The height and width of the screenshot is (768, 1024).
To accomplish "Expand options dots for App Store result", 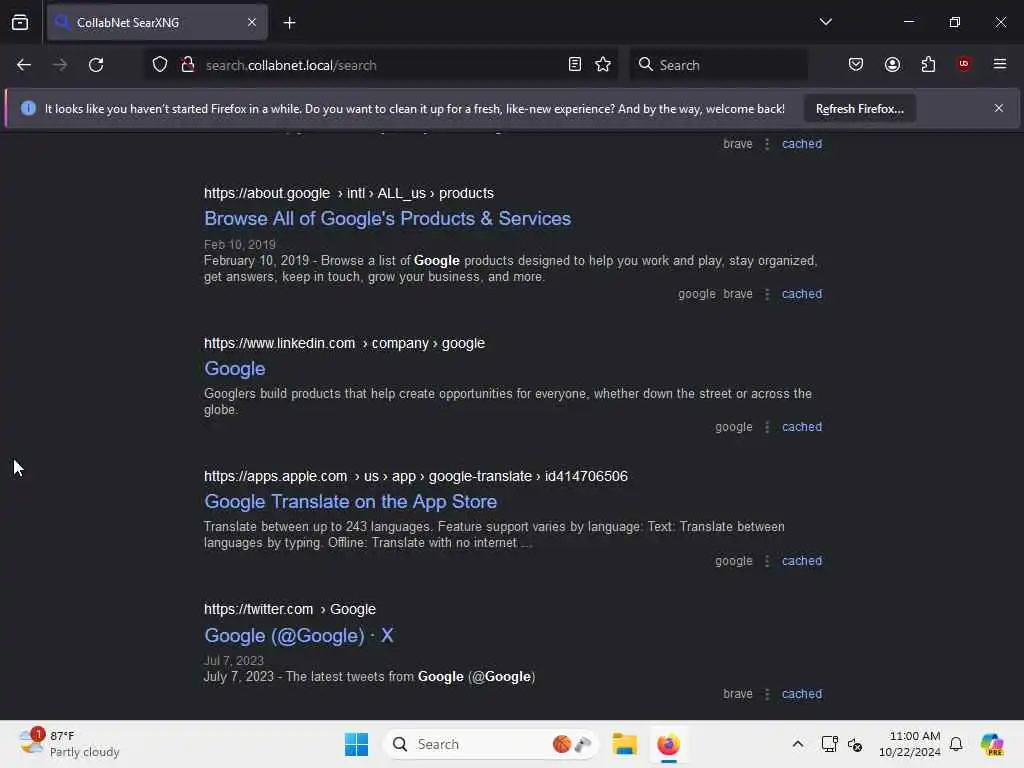I will coord(767,561).
